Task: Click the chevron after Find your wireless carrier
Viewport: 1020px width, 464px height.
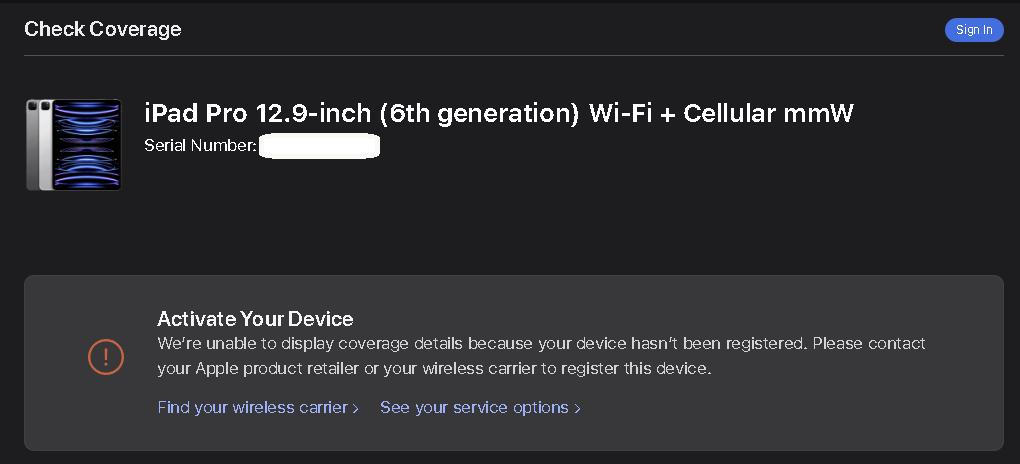Action: click(355, 409)
